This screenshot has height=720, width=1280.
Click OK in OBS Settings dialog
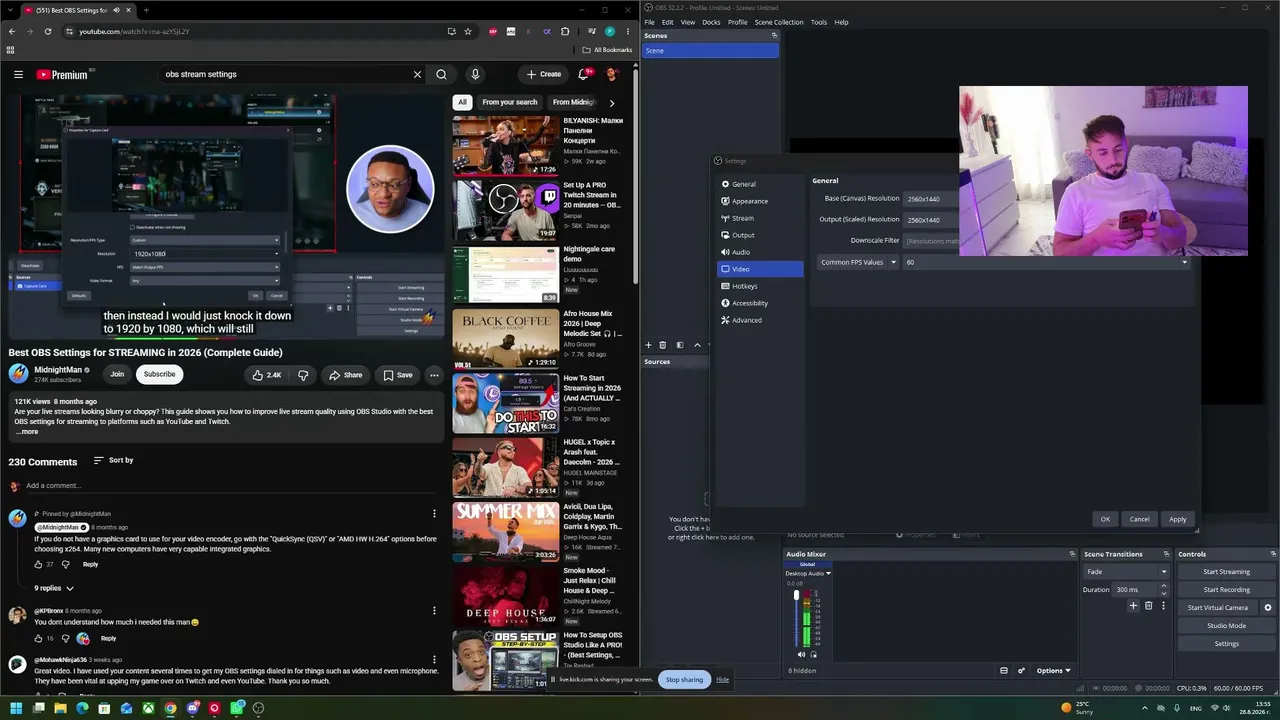pos(1105,519)
